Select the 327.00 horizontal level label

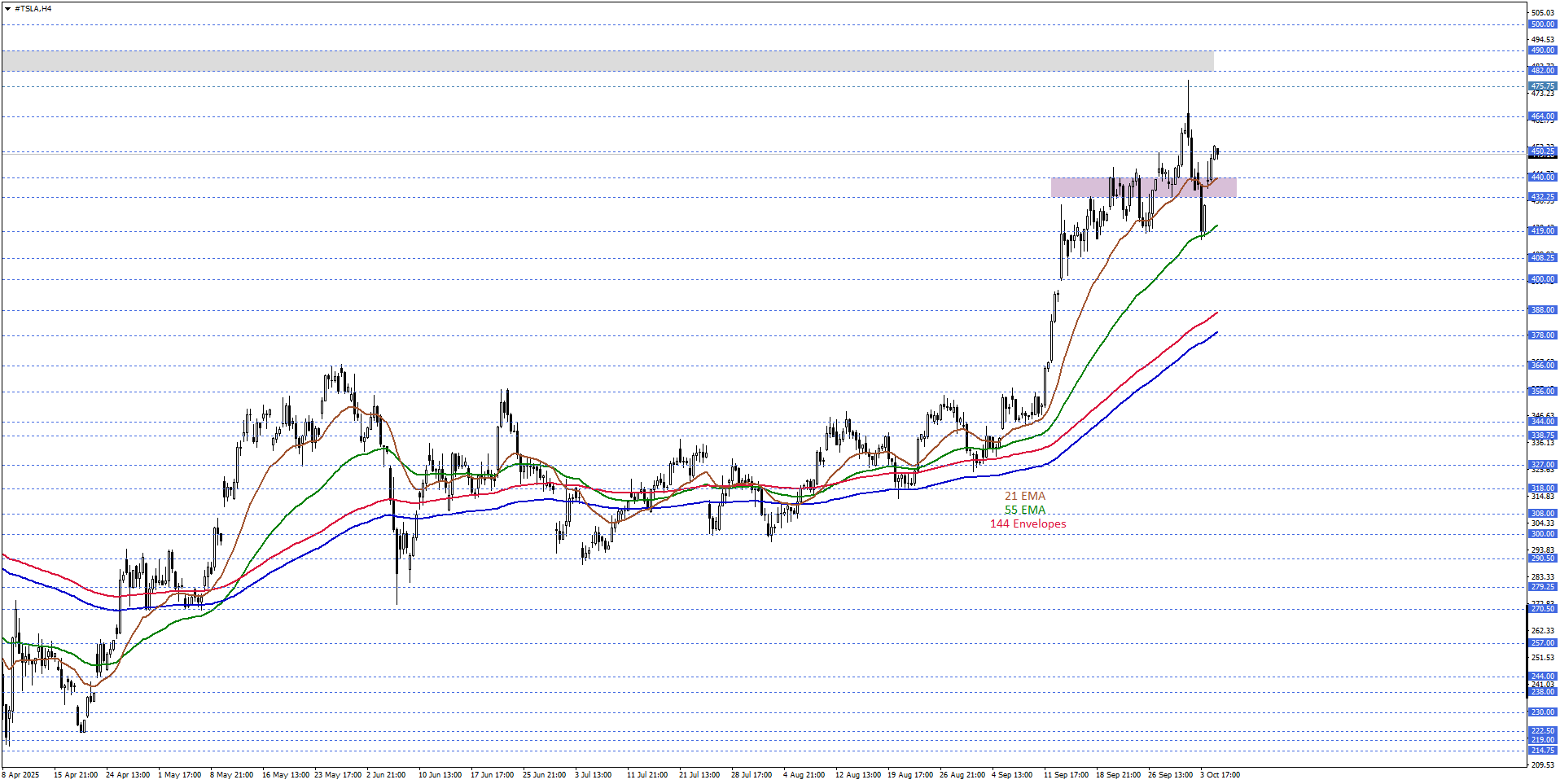pos(1542,465)
